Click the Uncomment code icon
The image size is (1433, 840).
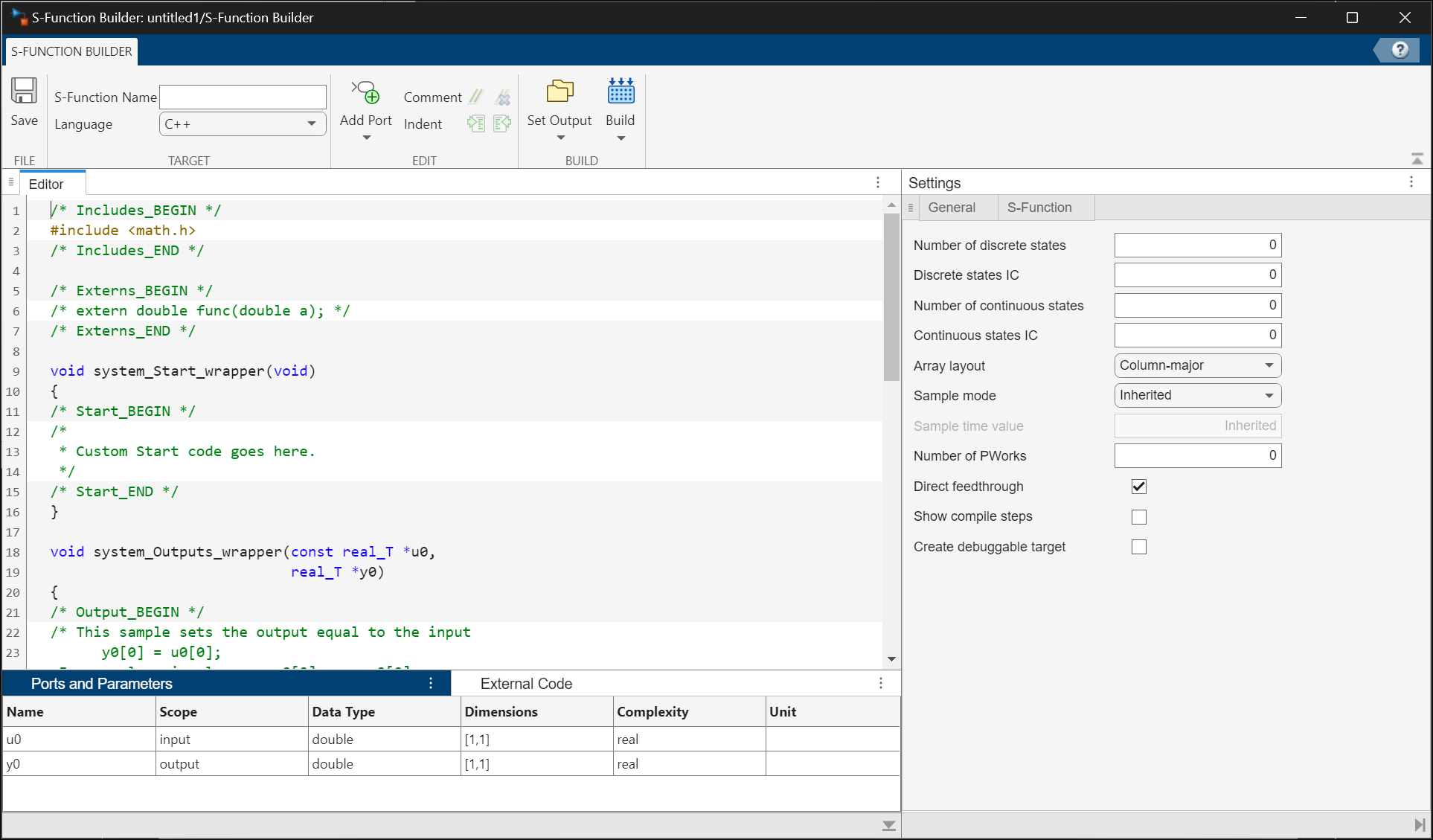[503, 97]
